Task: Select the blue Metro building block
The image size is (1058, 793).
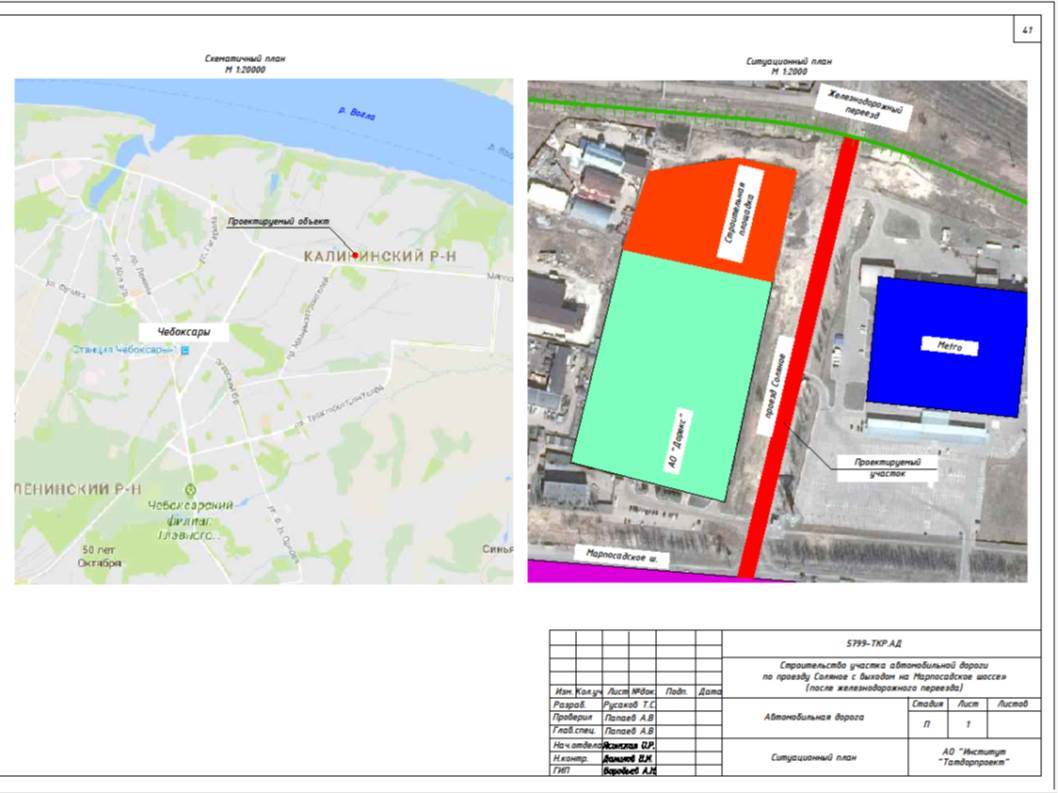Action: pos(946,346)
